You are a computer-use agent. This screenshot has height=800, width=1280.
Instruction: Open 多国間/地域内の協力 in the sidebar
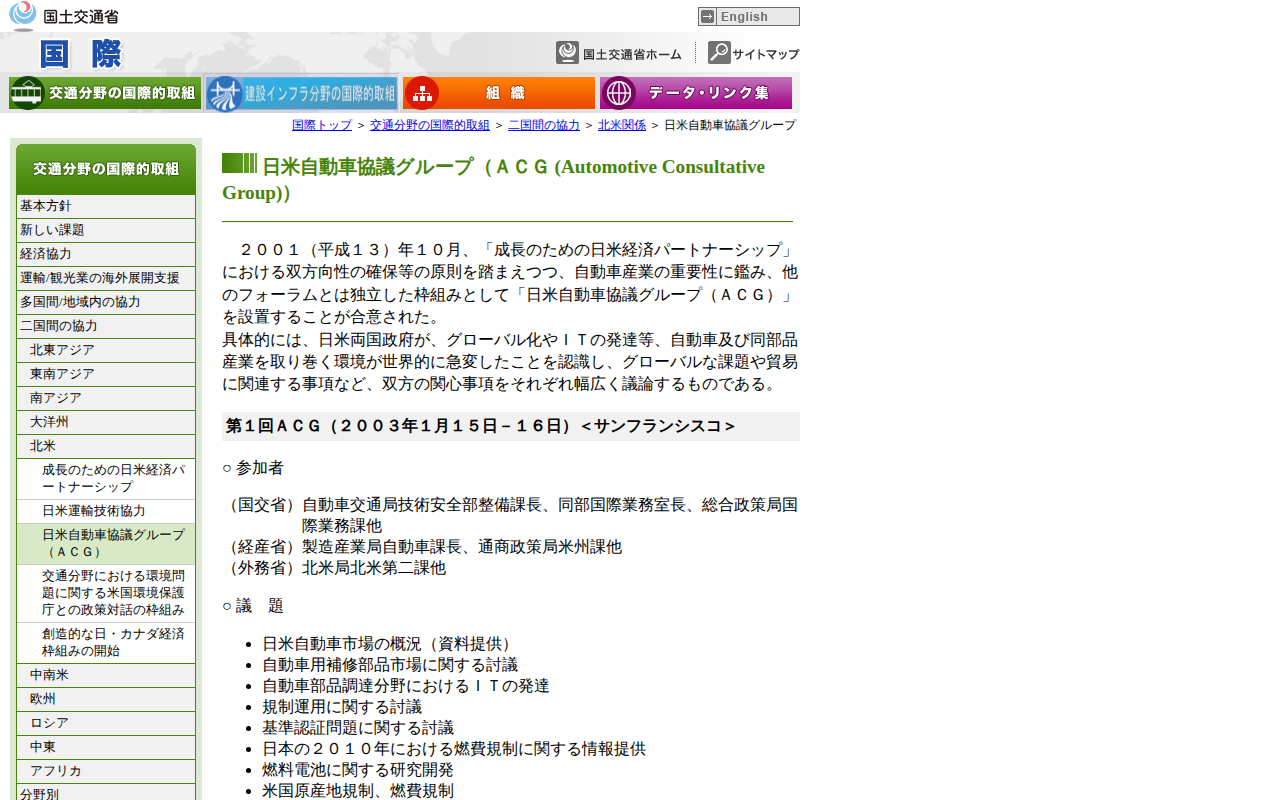(x=106, y=302)
